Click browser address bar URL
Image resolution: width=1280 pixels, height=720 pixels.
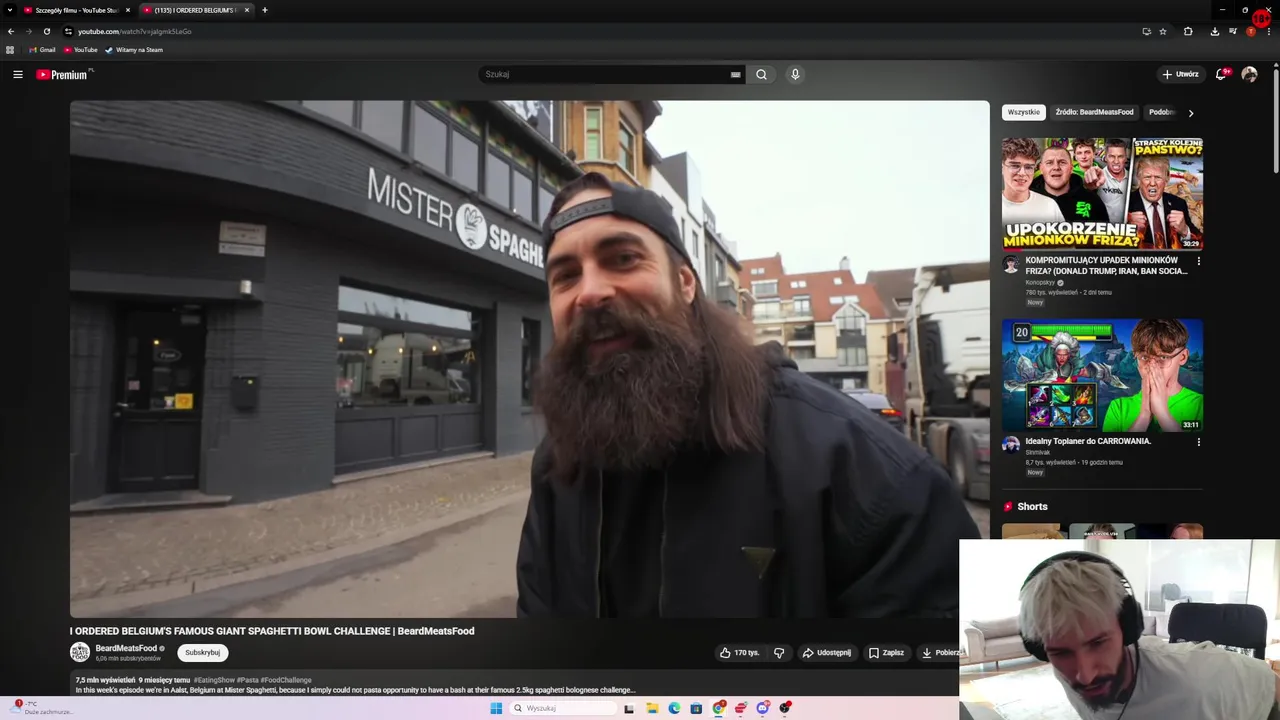(135, 31)
